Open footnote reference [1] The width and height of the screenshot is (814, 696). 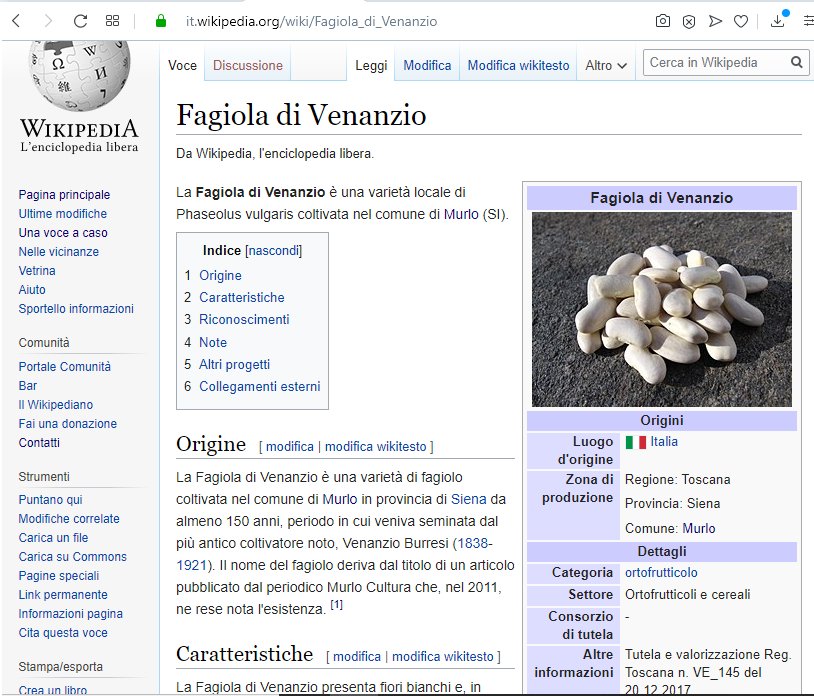[336, 605]
